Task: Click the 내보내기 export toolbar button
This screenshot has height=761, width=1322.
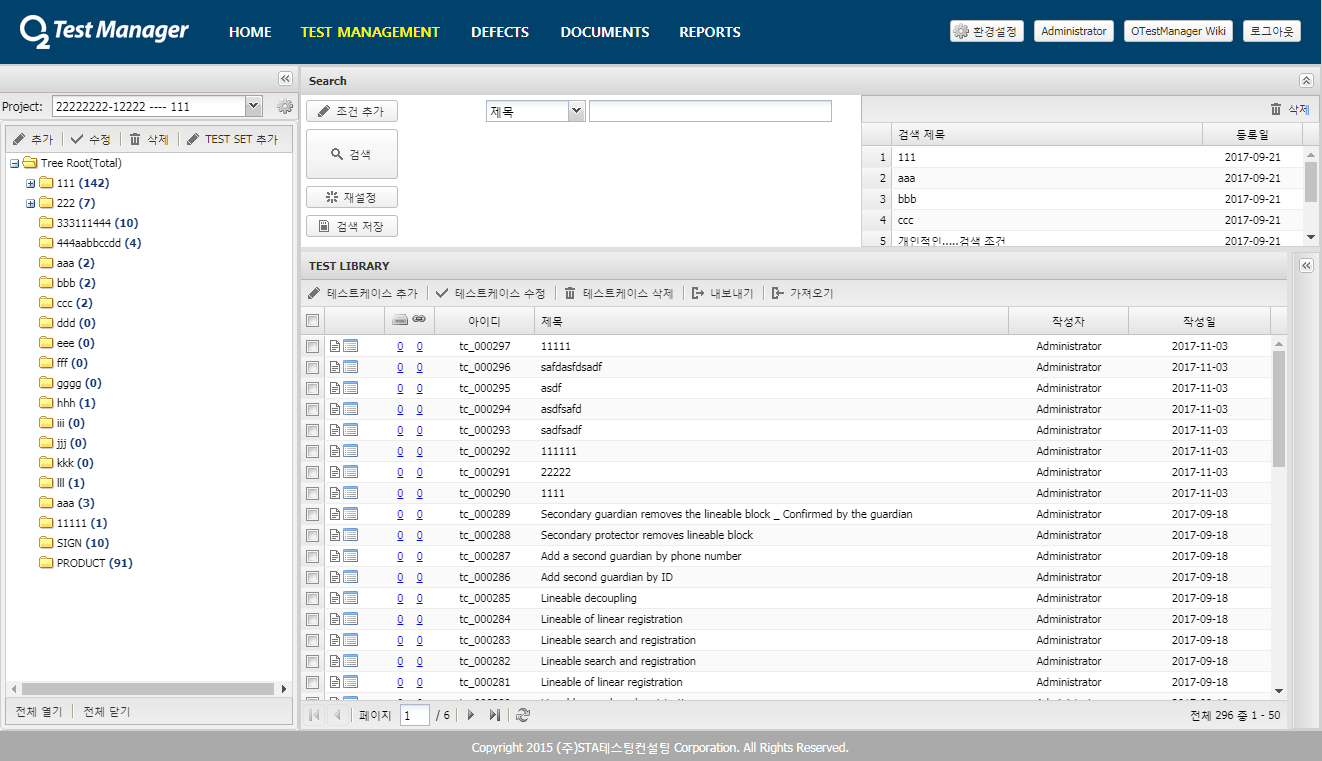Action: [723, 293]
